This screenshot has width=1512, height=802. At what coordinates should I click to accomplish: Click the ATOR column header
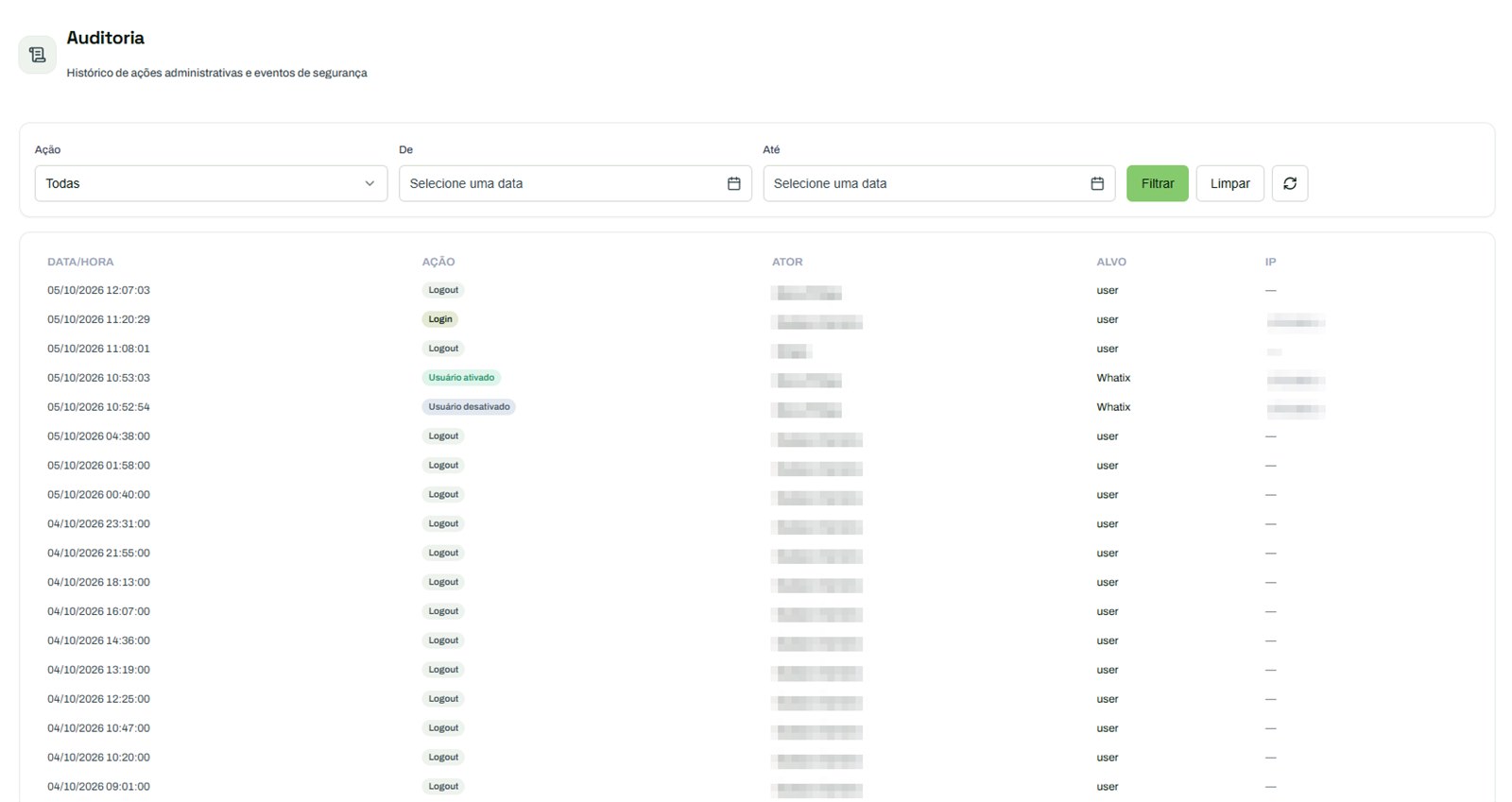pyautogui.click(x=787, y=262)
